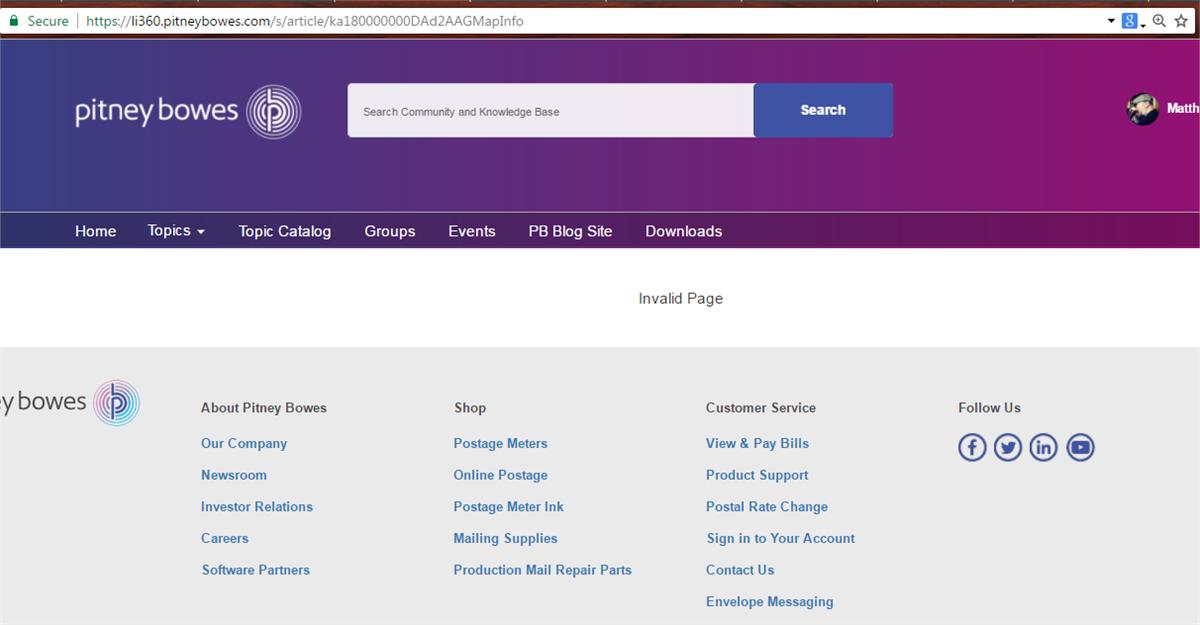Image resolution: width=1200 pixels, height=625 pixels.
Task: Open the Contact Us link
Action: coord(740,570)
